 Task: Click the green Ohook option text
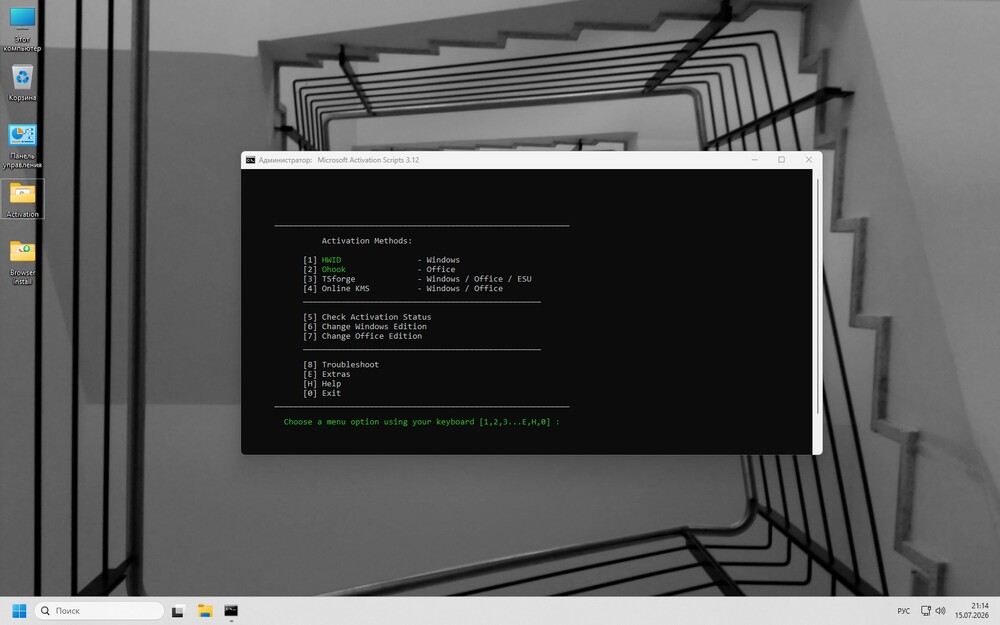pos(334,269)
